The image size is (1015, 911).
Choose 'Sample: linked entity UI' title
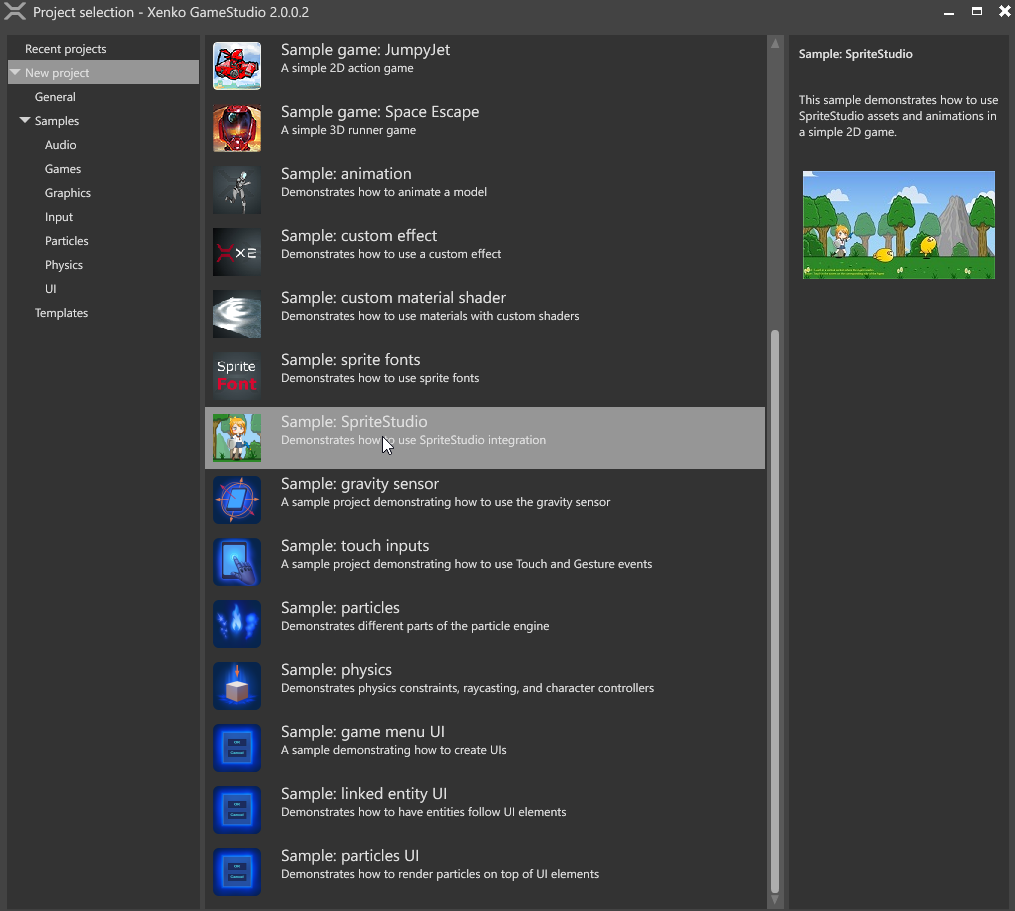click(x=364, y=794)
